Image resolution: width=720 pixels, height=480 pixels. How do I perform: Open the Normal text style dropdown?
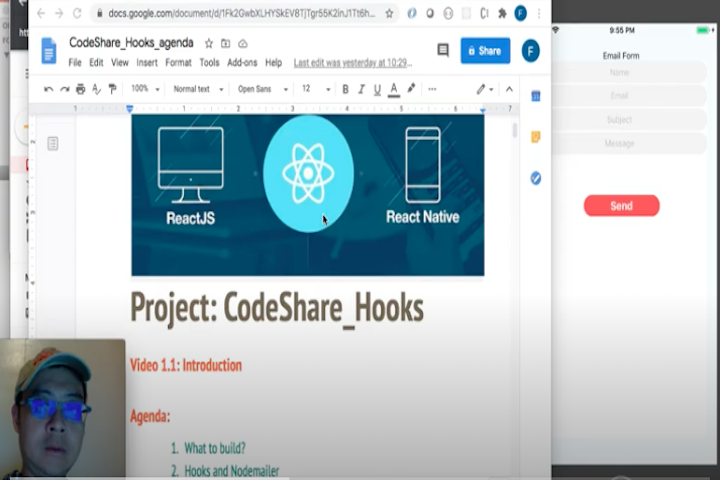[x=198, y=89]
